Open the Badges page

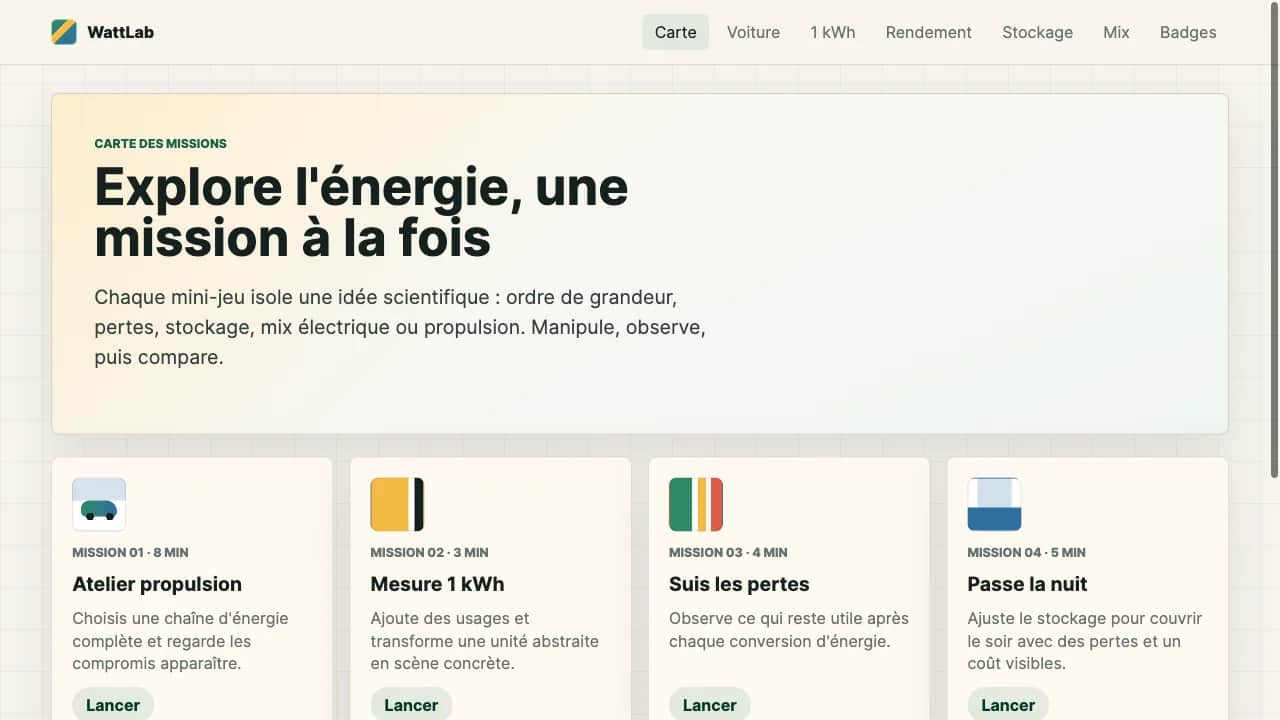pyautogui.click(x=1188, y=32)
